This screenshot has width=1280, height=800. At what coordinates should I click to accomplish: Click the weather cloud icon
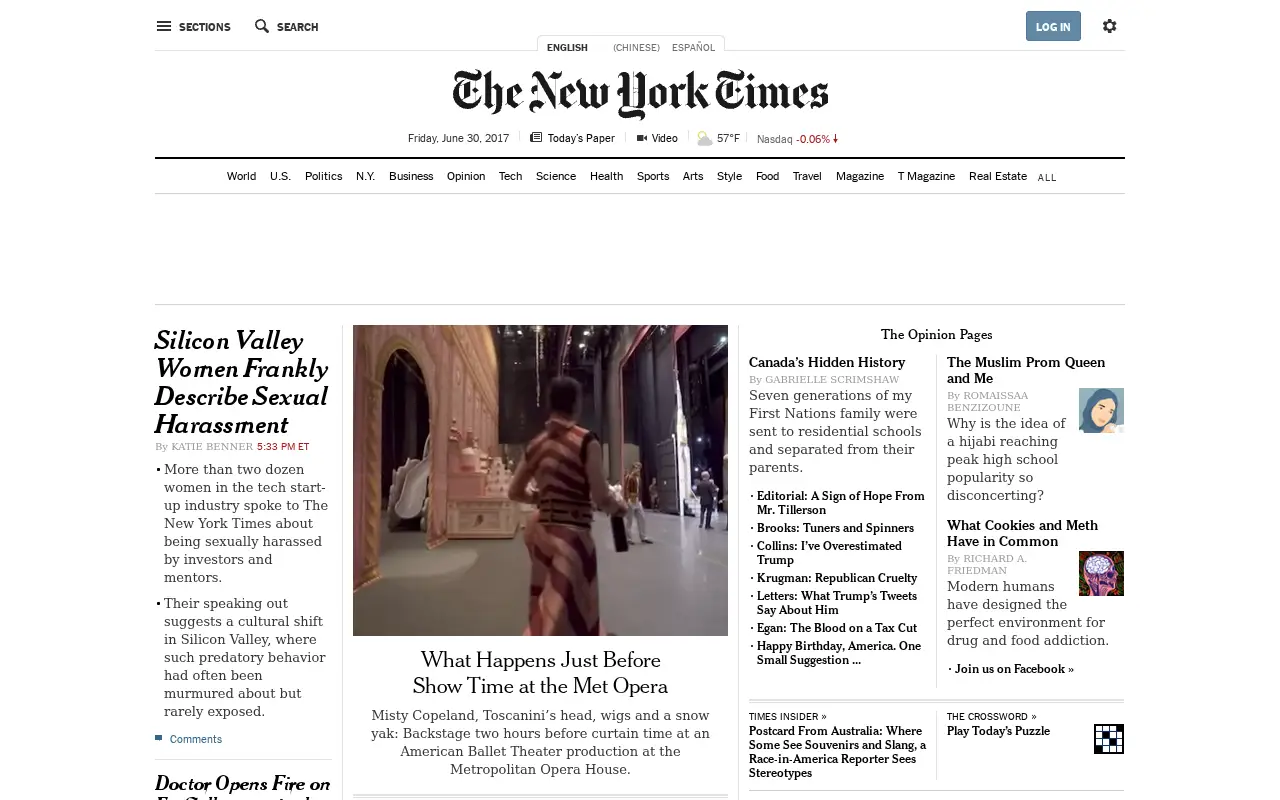[705, 138]
